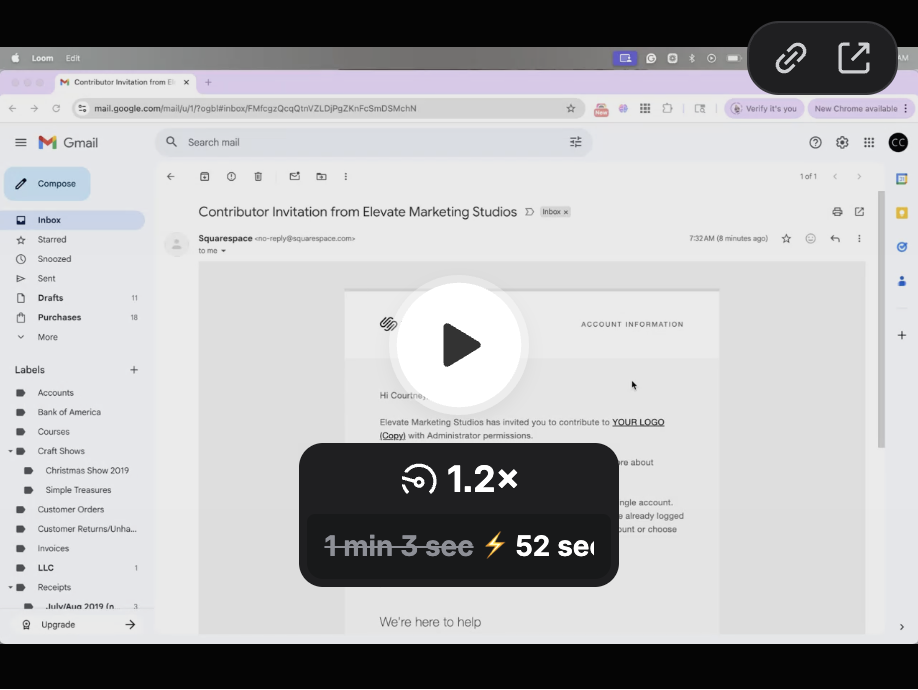Reply to the email
The height and width of the screenshot is (690, 918).
coord(835,239)
